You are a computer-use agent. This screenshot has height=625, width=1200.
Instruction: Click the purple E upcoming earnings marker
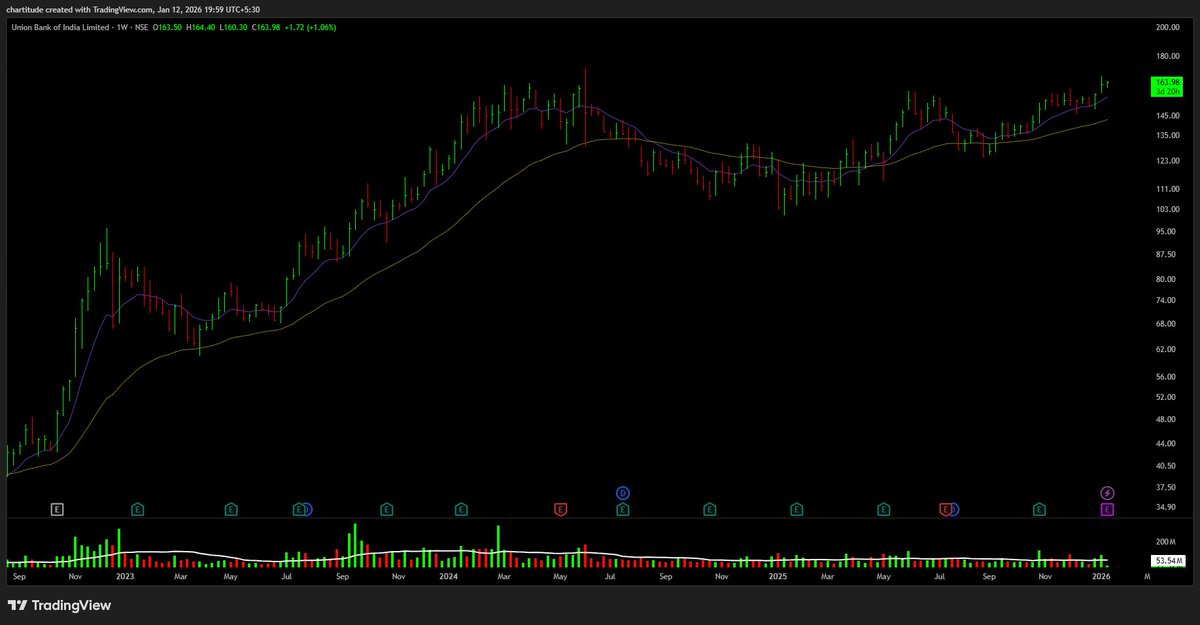click(1107, 509)
